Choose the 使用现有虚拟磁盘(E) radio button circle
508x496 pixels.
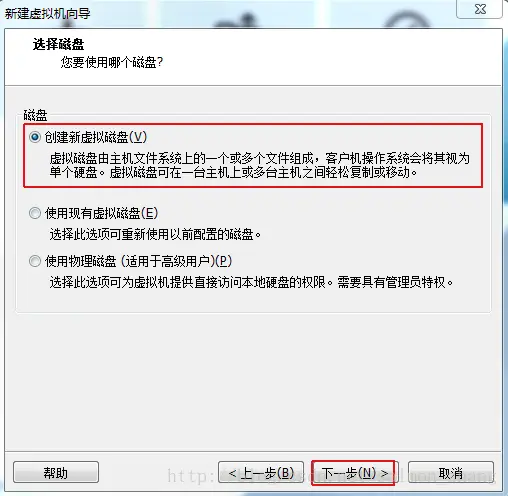pos(35,213)
